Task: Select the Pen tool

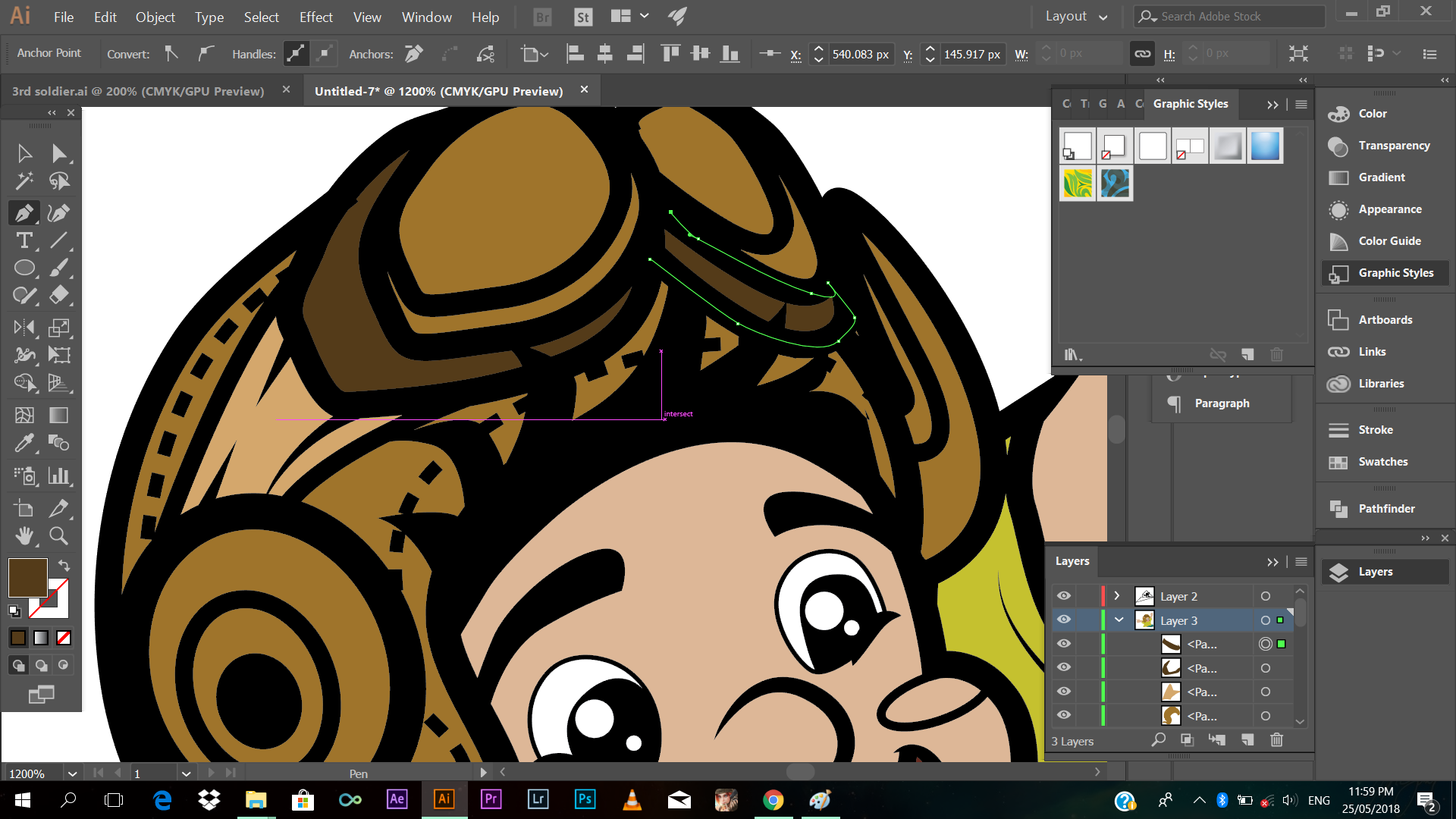Action: 24,212
